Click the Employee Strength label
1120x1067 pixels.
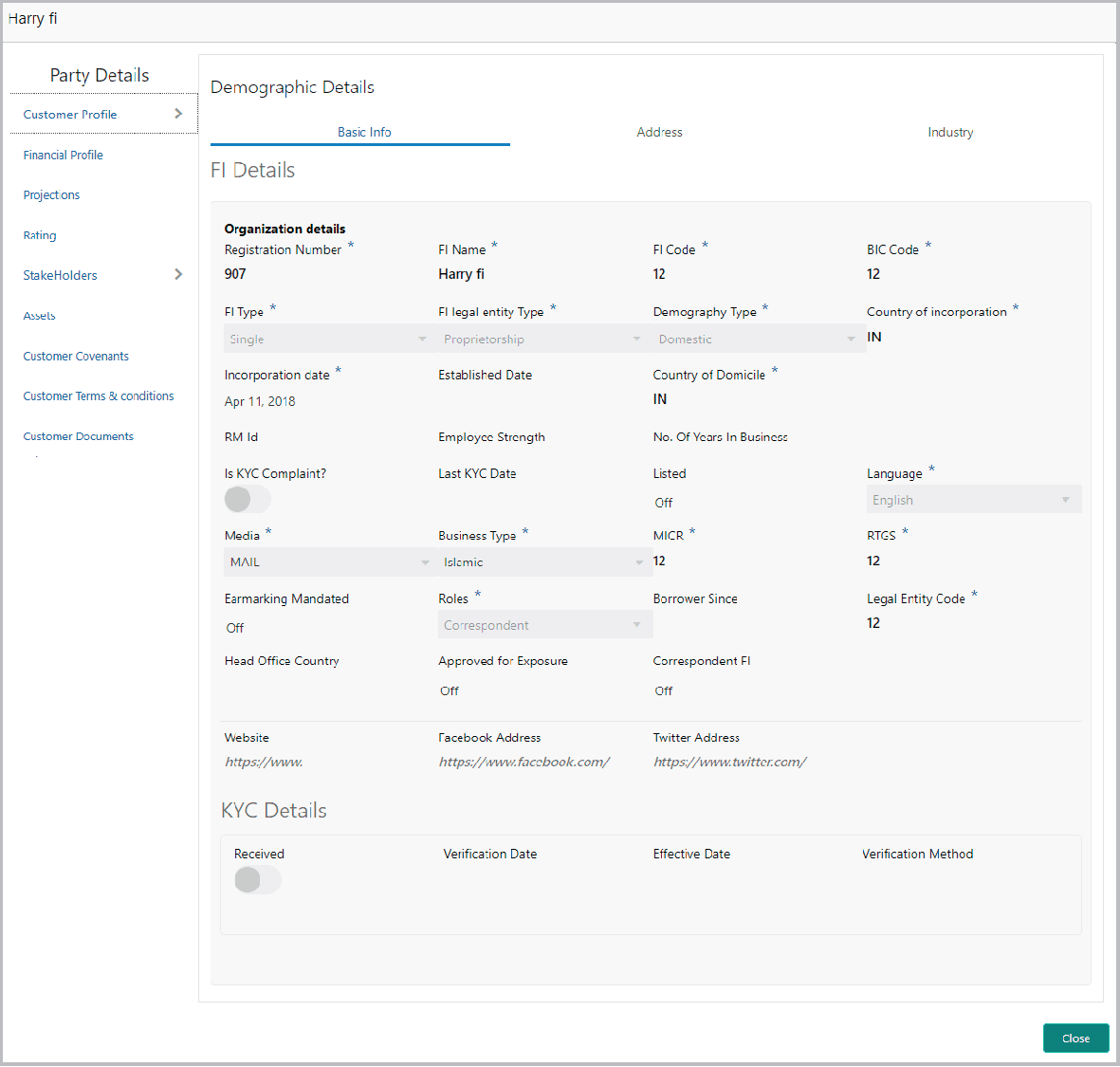(491, 437)
